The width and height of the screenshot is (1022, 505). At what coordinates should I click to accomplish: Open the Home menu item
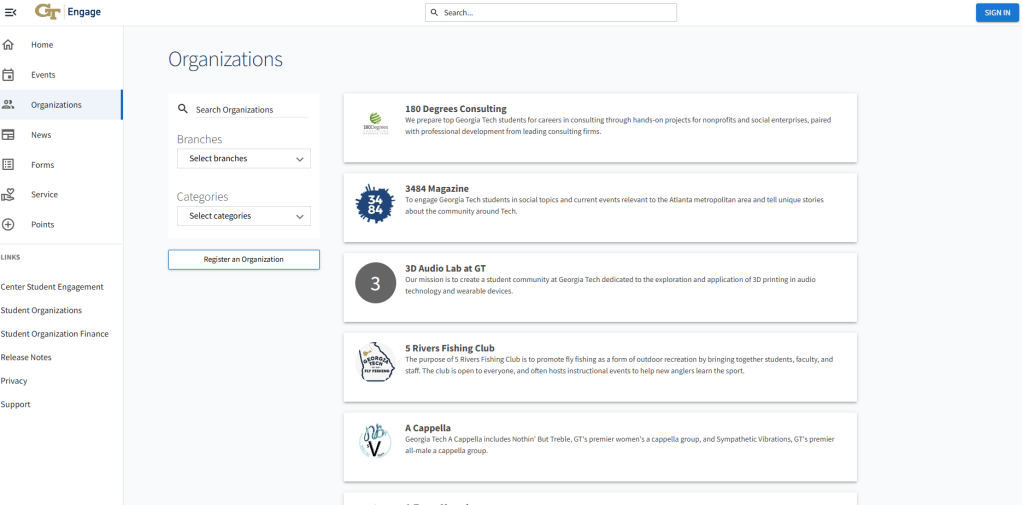61,45
